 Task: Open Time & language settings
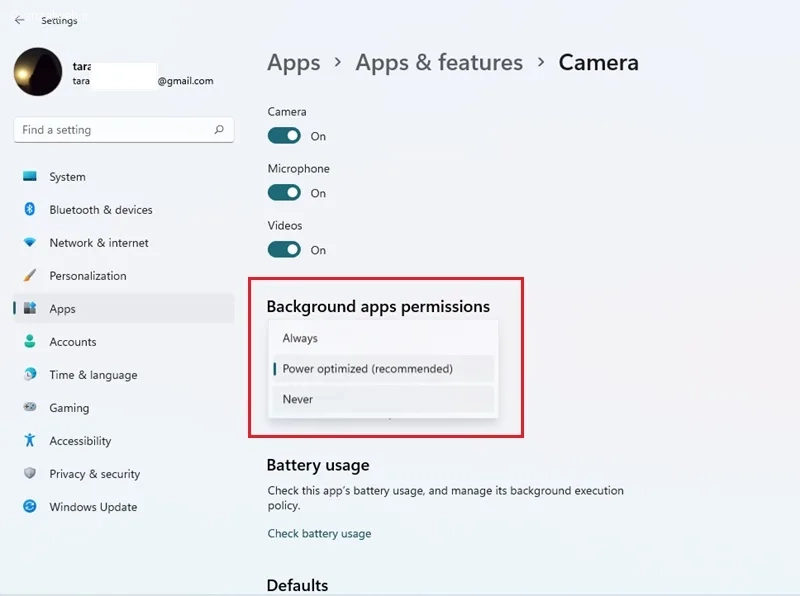[93, 375]
